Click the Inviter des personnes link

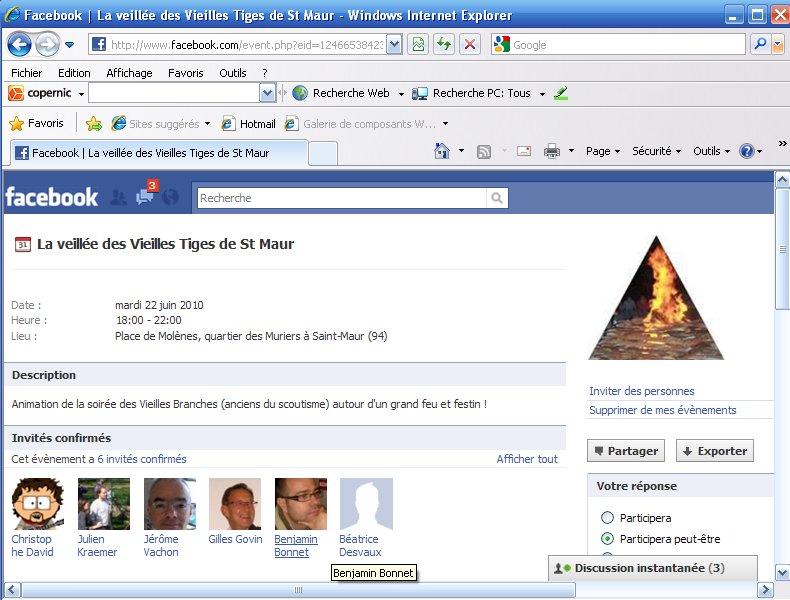pyautogui.click(x=641, y=391)
